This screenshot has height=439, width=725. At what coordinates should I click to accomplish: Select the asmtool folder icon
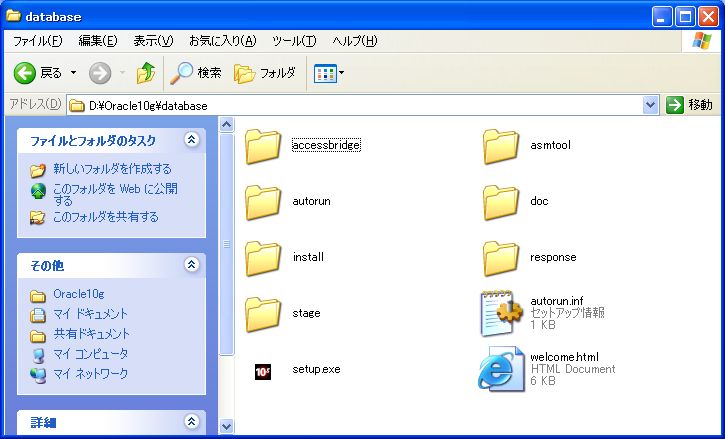coord(500,146)
